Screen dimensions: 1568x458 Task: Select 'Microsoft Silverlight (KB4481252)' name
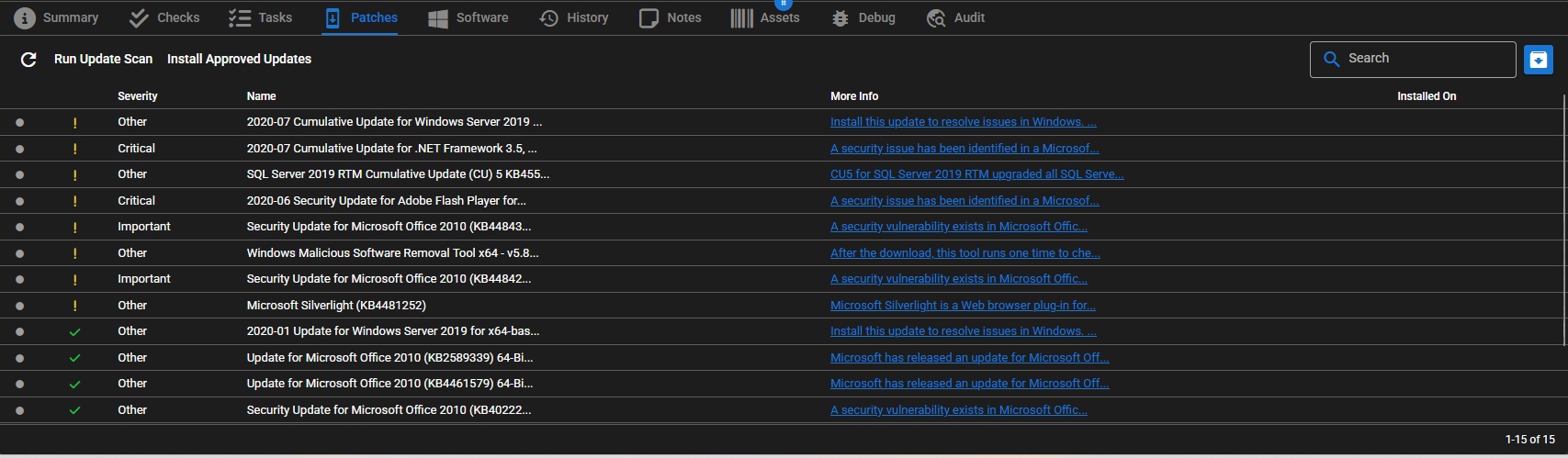(x=336, y=306)
